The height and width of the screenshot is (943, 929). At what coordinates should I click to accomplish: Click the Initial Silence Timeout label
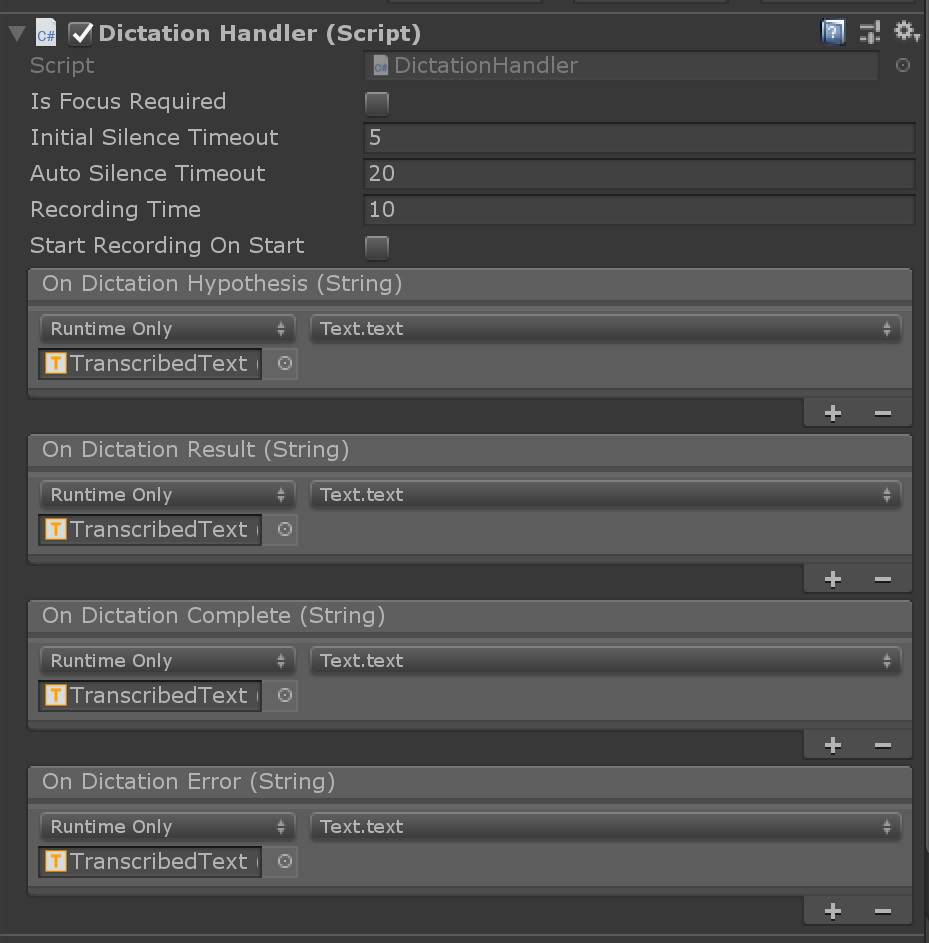(x=154, y=138)
